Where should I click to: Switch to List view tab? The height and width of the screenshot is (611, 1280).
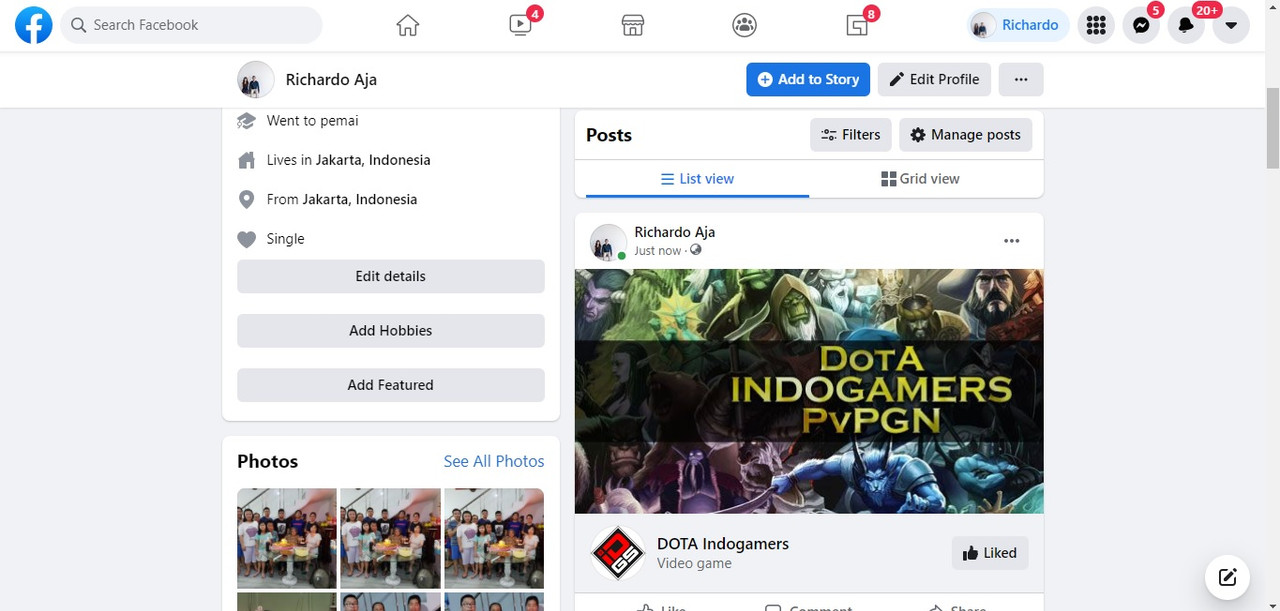click(x=697, y=179)
